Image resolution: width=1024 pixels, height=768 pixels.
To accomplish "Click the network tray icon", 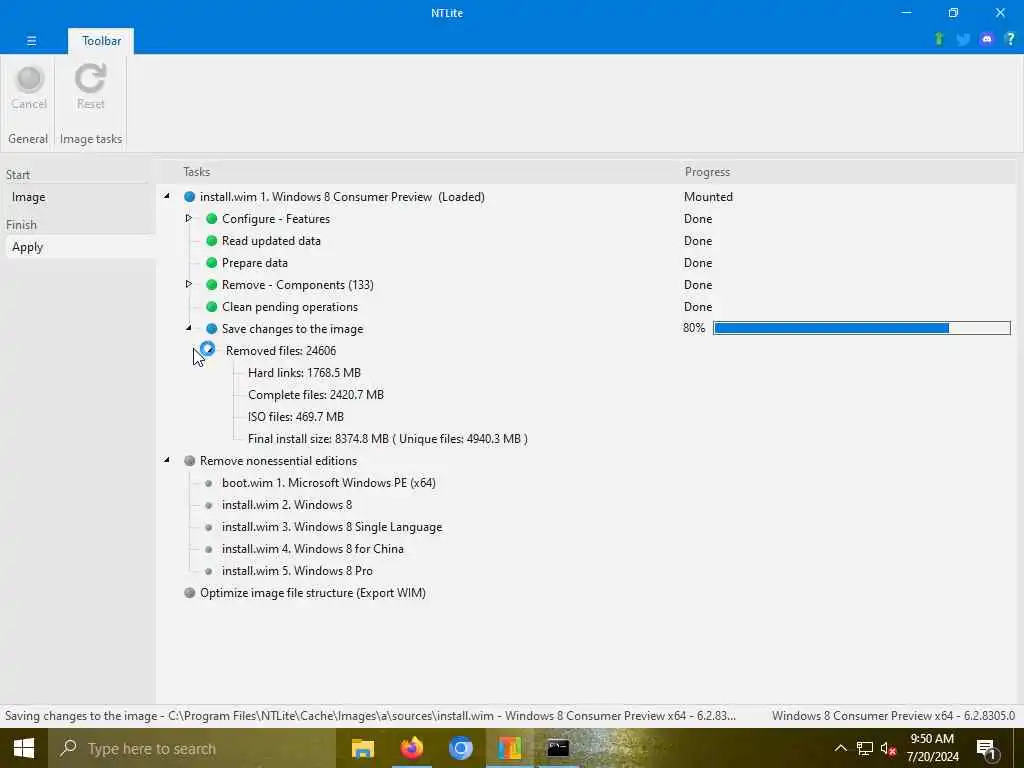I will pos(865,748).
